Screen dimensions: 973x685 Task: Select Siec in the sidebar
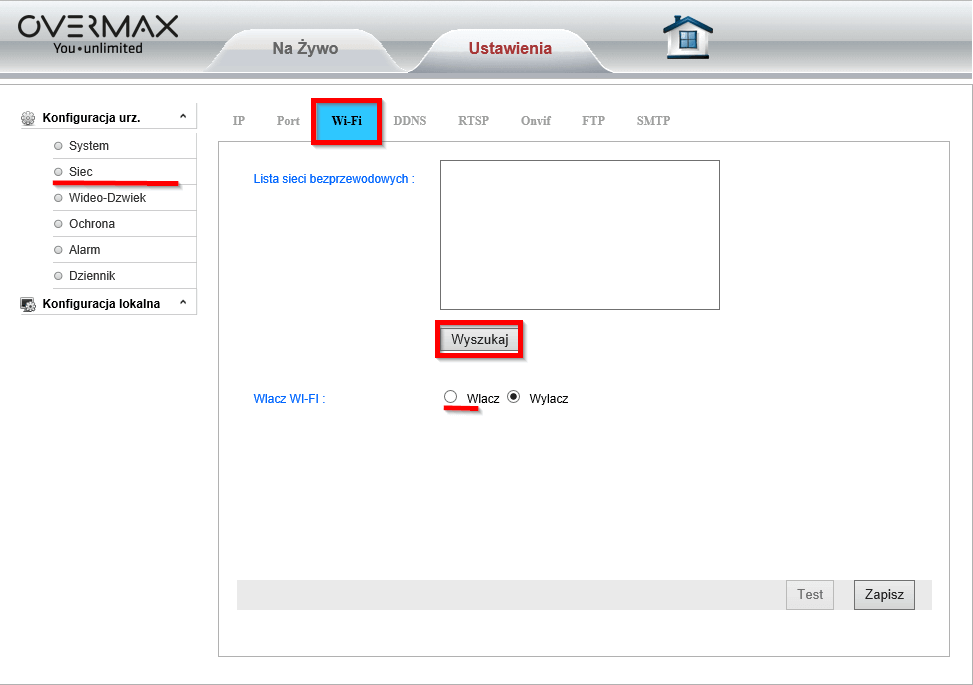tap(81, 172)
